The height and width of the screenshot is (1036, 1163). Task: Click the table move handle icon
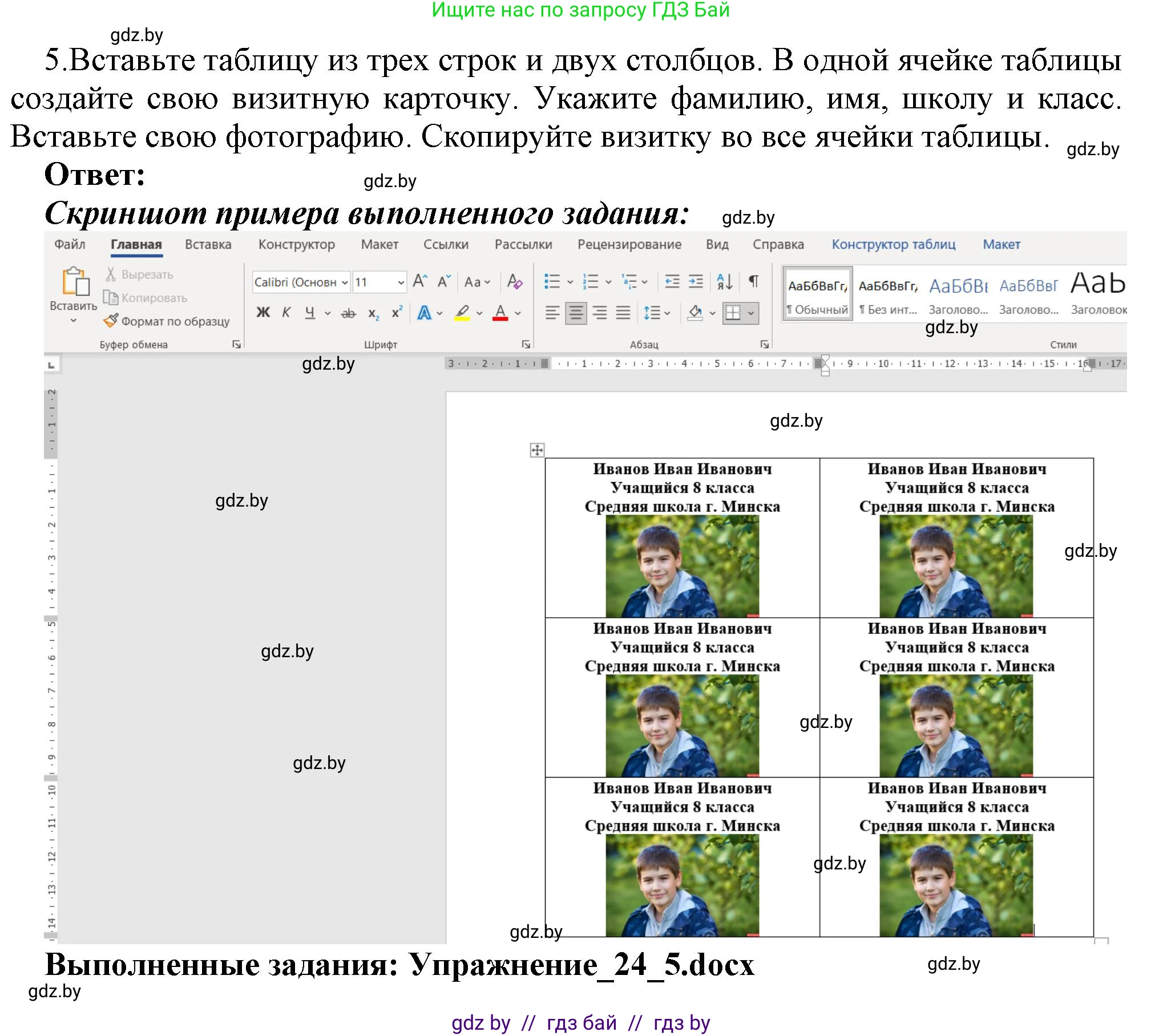coord(537,450)
